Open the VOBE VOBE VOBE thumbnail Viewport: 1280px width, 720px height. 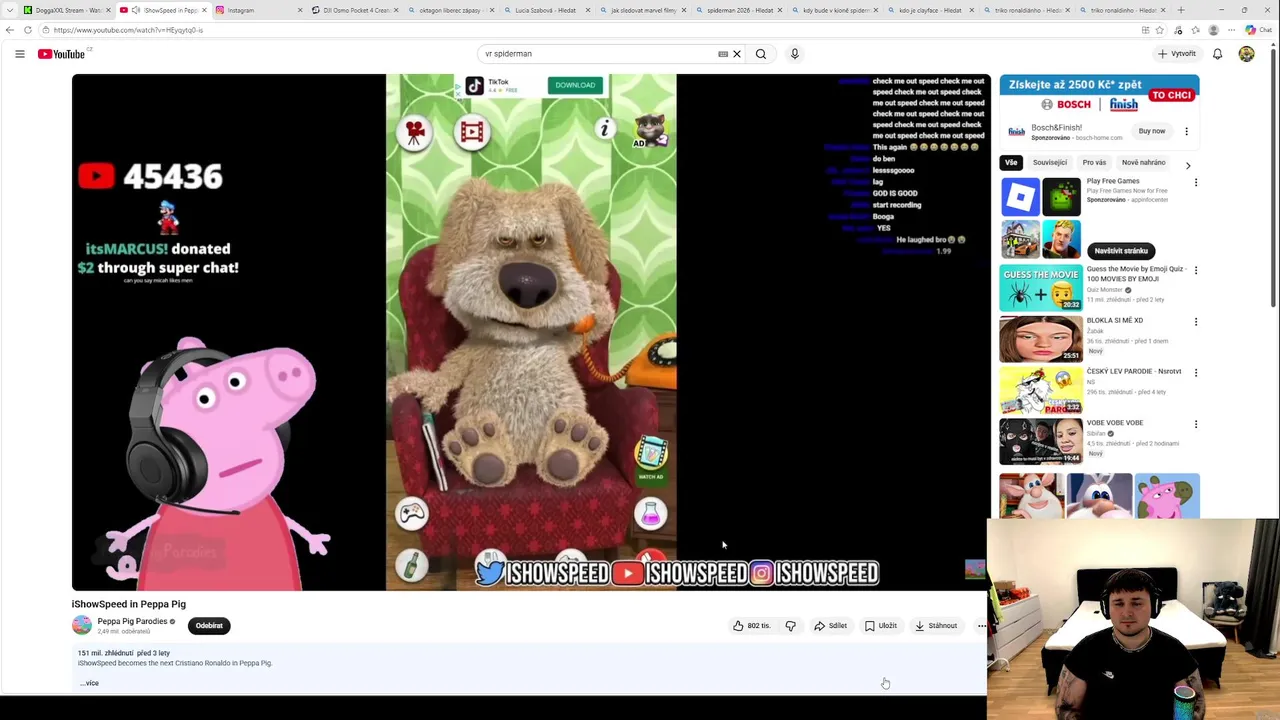pyautogui.click(x=1040, y=441)
